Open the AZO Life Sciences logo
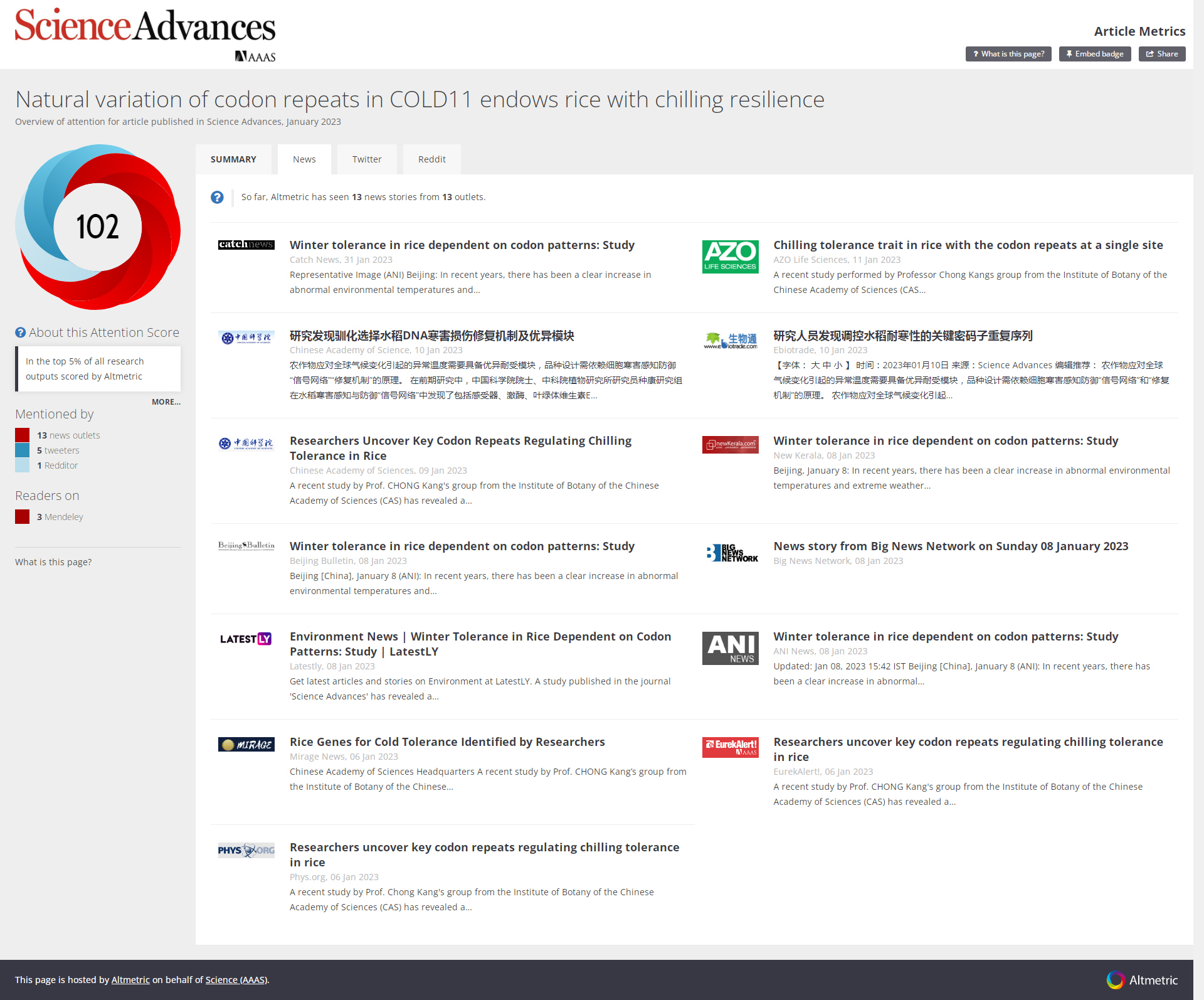Screen dimensions: 1204x1000 tap(730, 257)
